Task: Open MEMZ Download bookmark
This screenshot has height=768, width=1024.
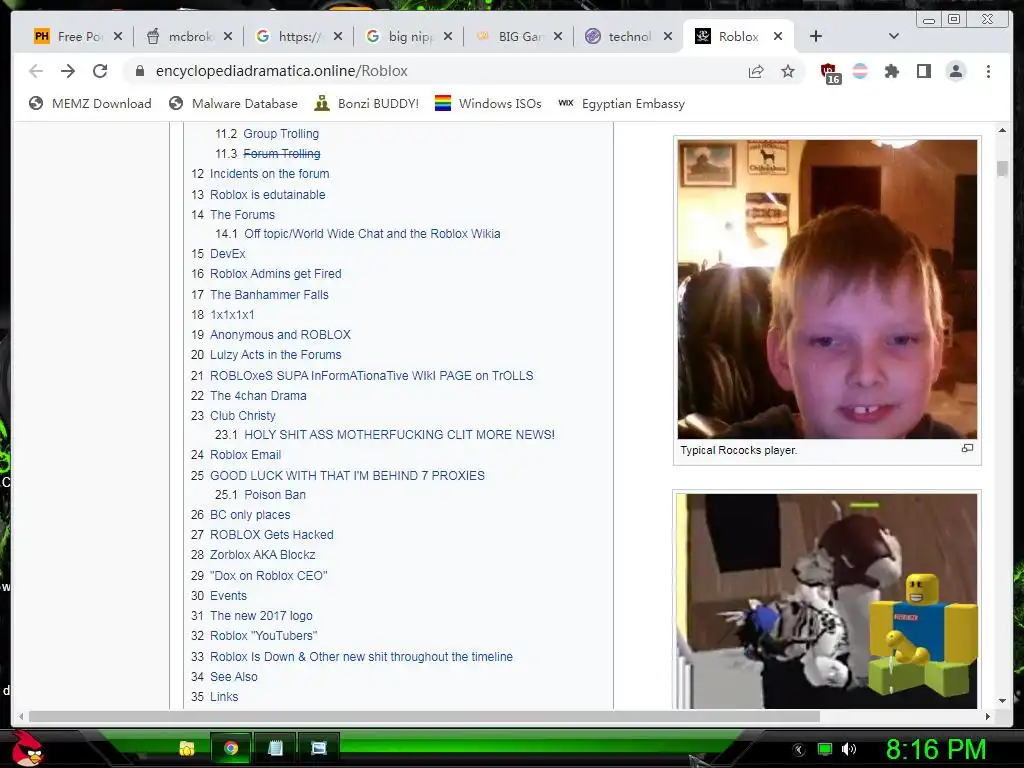Action: (90, 103)
